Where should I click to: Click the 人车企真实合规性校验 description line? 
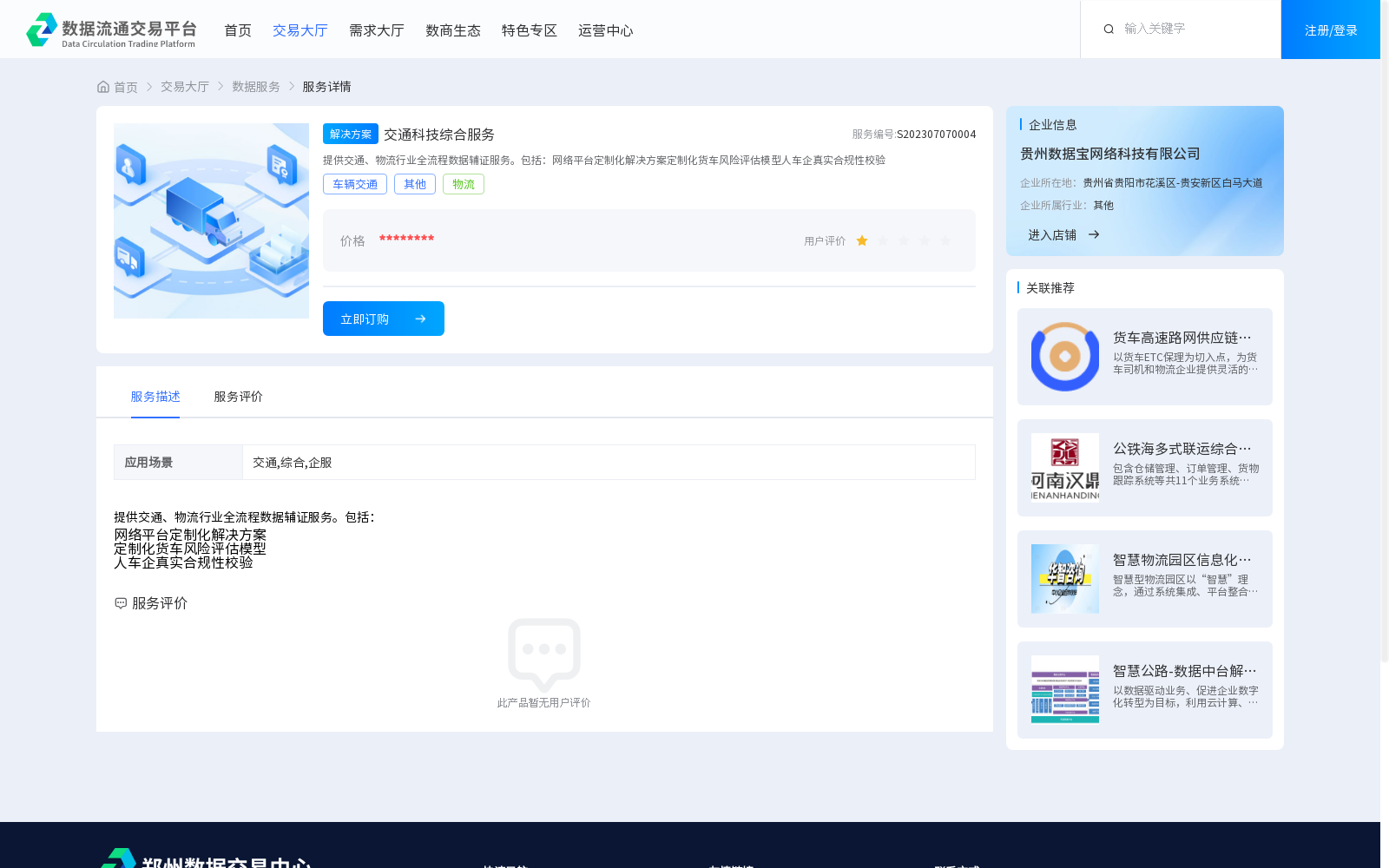pyautogui.click(x=183, y=562)
